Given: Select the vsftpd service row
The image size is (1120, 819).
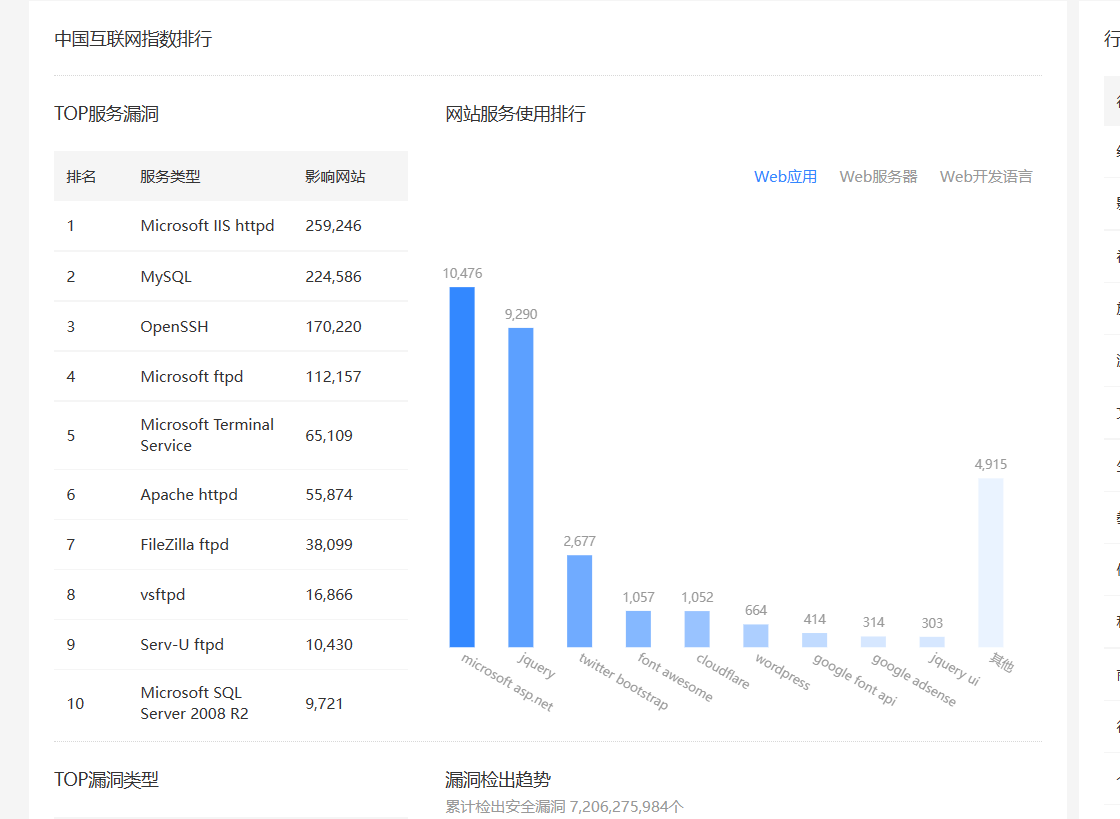Looking at the screenshot, I should (x=231, y=594).
